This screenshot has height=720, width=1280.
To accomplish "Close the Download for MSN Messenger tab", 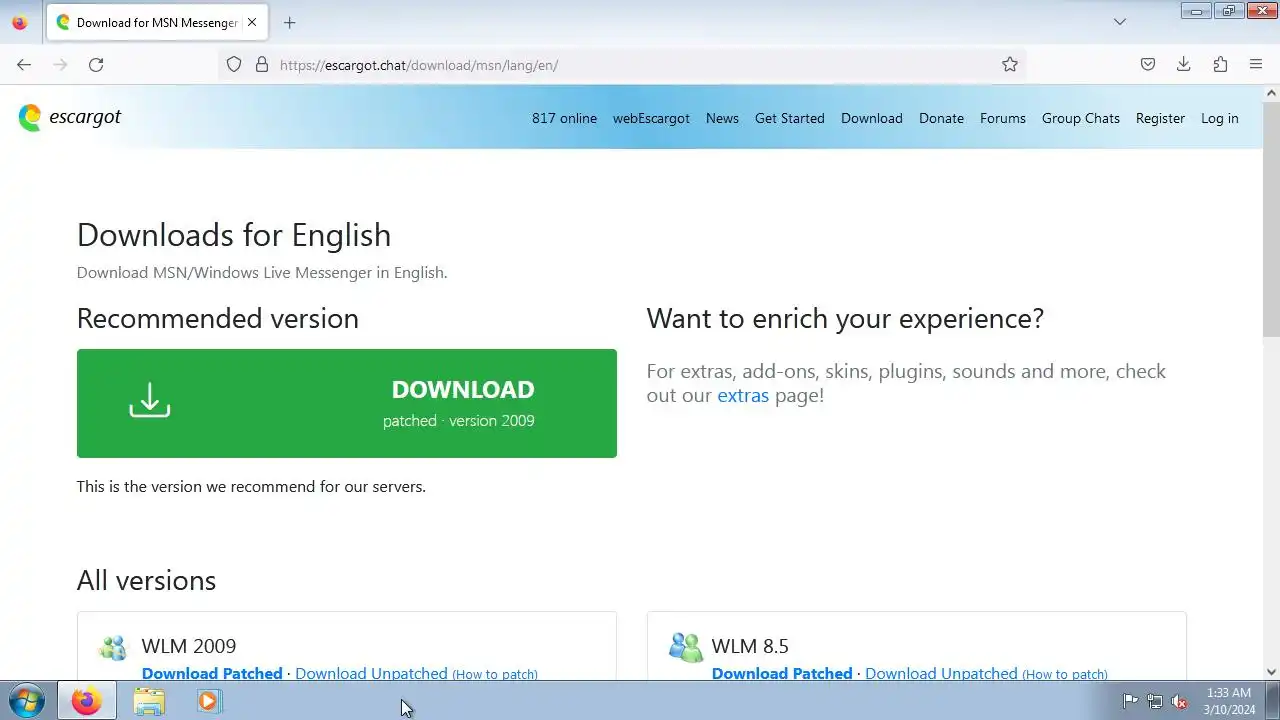I will click(x=252, y=22).
